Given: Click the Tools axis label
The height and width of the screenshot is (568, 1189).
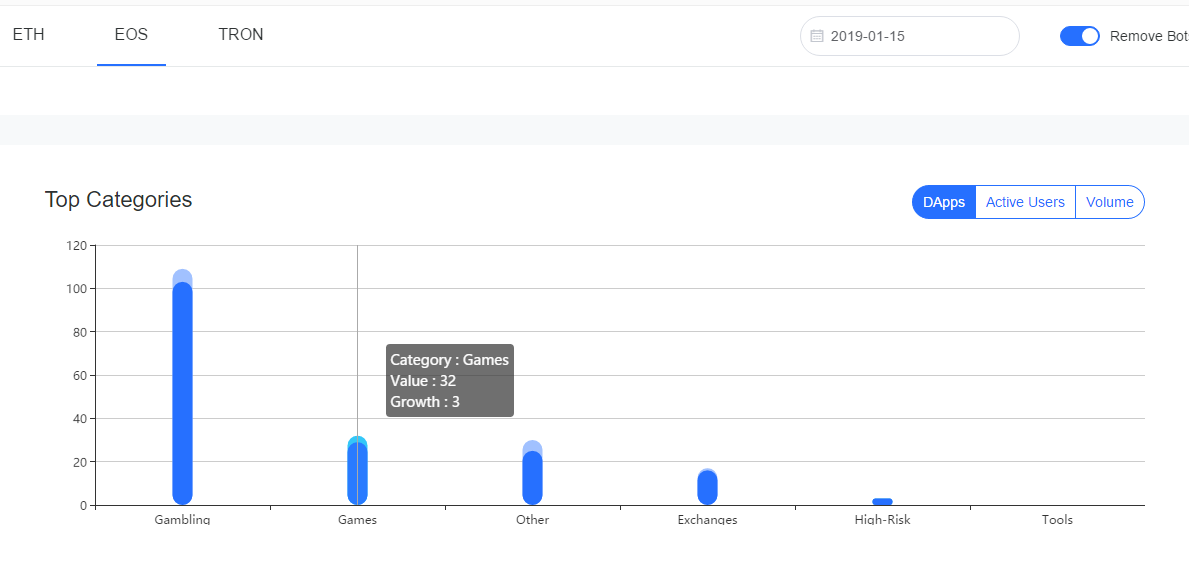Looking at the screenshot, I should (x=1057, y=520).
